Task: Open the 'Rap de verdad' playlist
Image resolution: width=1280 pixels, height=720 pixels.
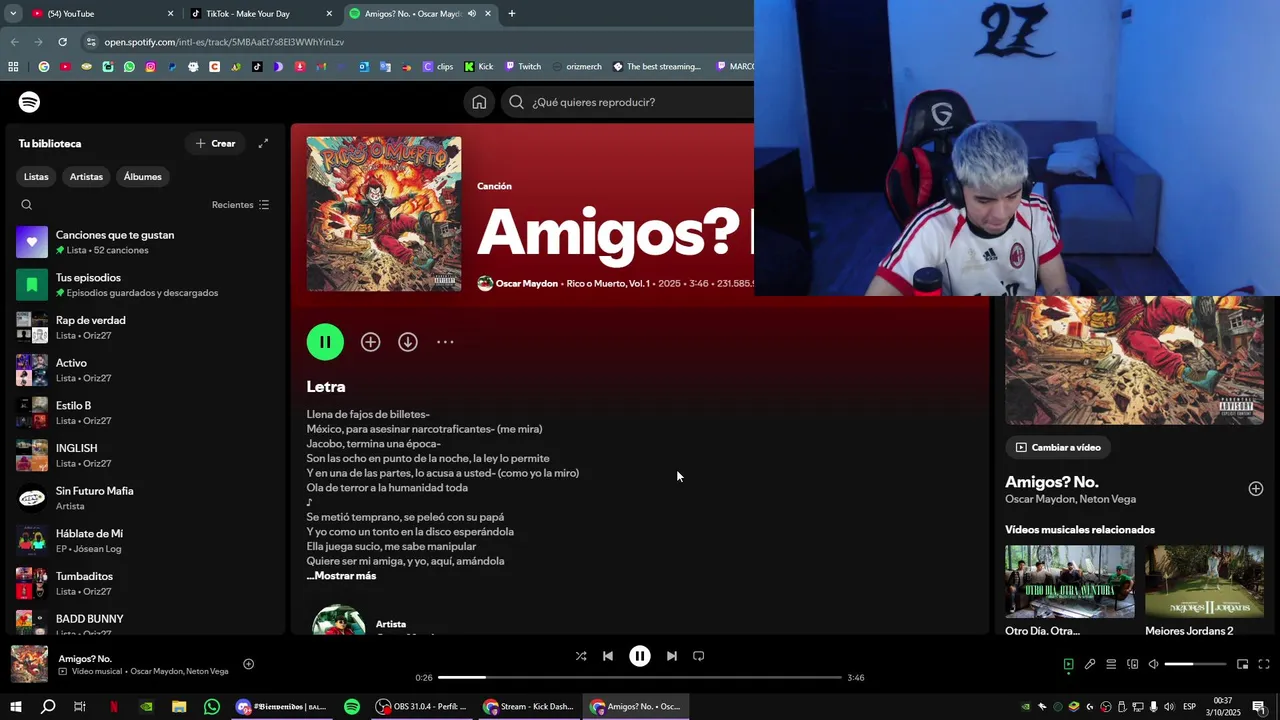Action: click(146, 327)
